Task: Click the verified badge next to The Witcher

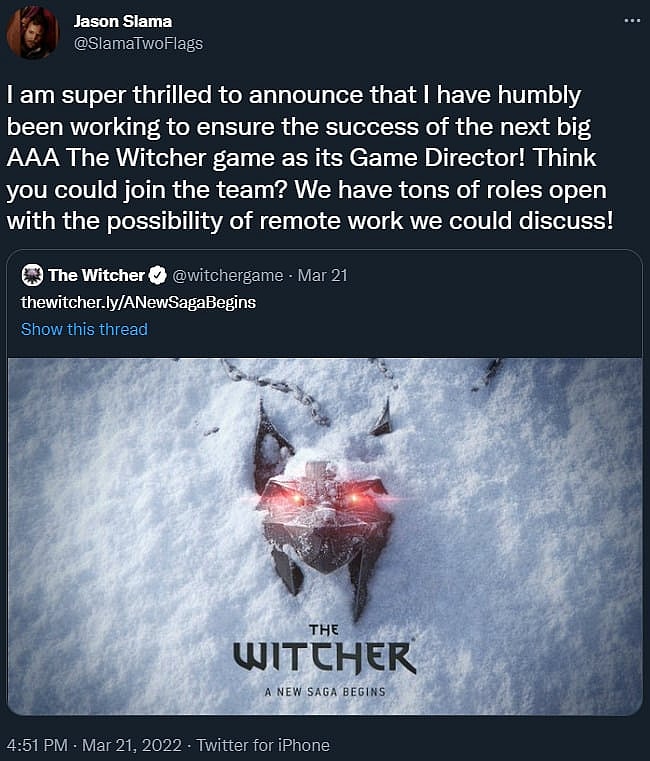Action: click(157, 275)
